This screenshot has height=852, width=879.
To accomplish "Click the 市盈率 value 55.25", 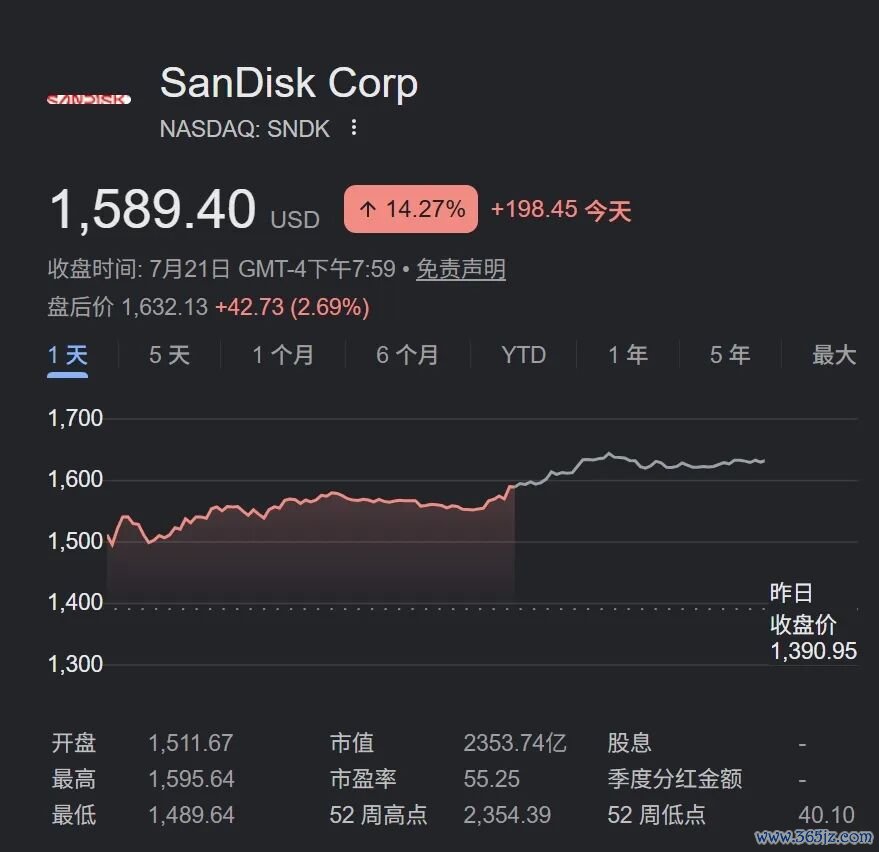I will coord(492,779).
